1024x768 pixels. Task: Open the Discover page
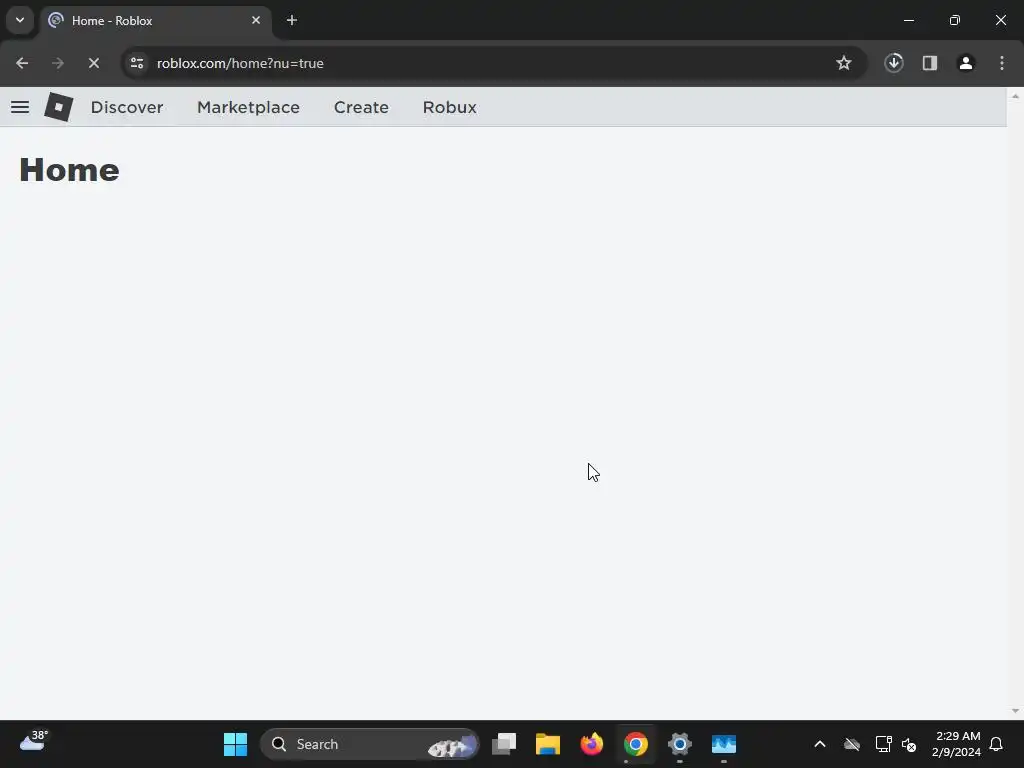click(127, 107)
